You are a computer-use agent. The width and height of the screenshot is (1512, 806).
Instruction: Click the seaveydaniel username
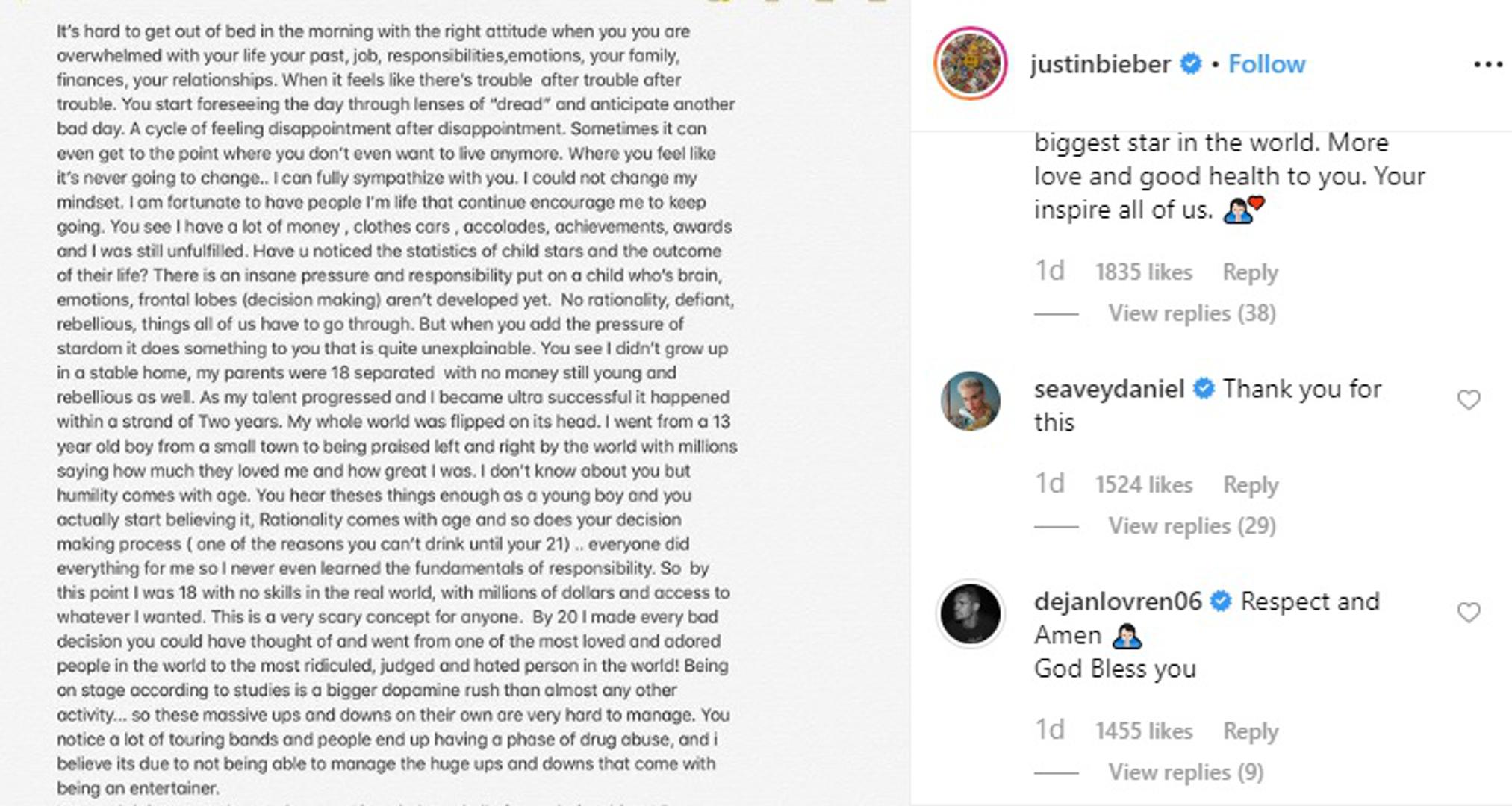(1109, 389)
